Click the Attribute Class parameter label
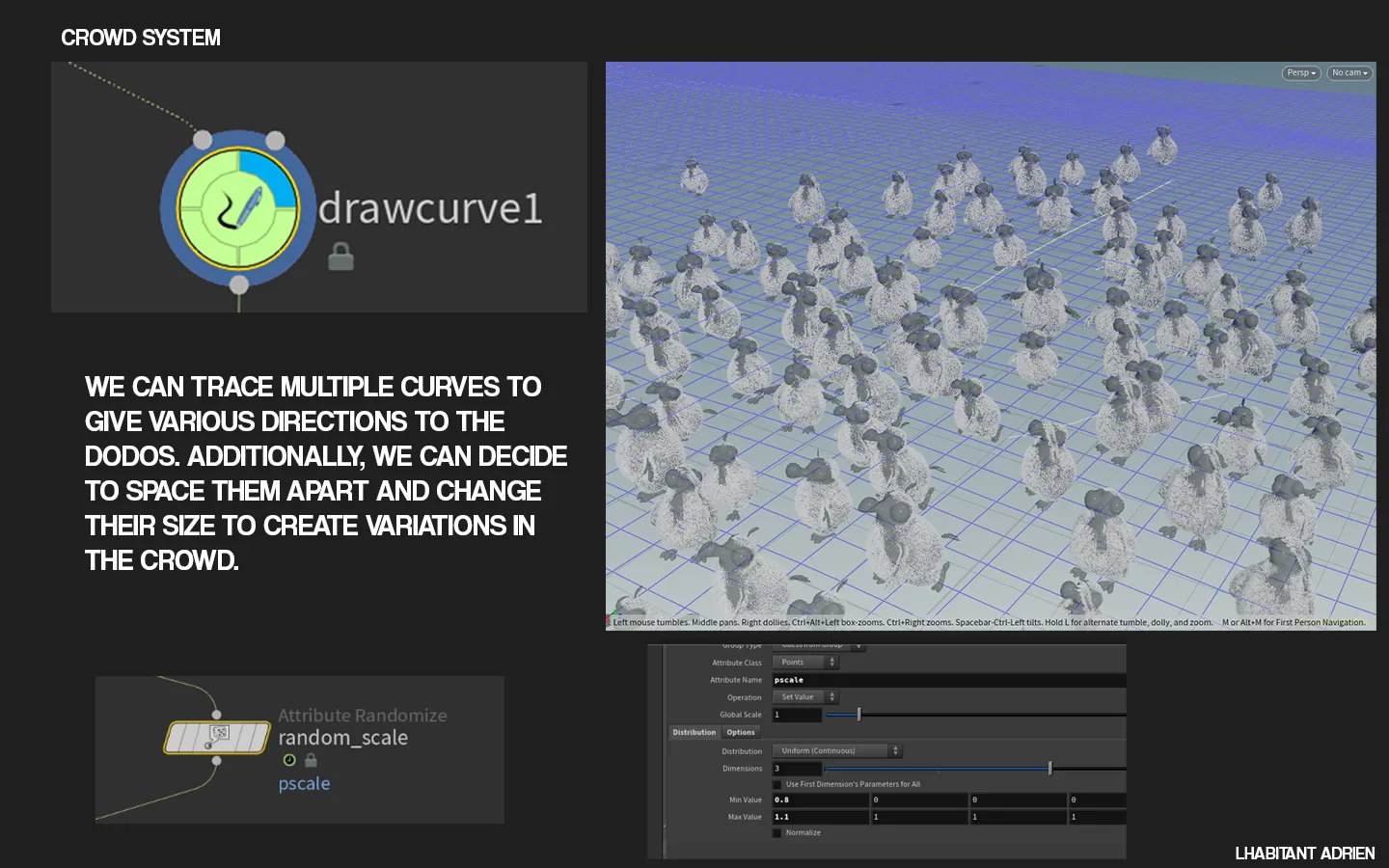Image resolution: width=1389 pixels, height=868 pixels. pyautogui.click(x=737, y=663)
